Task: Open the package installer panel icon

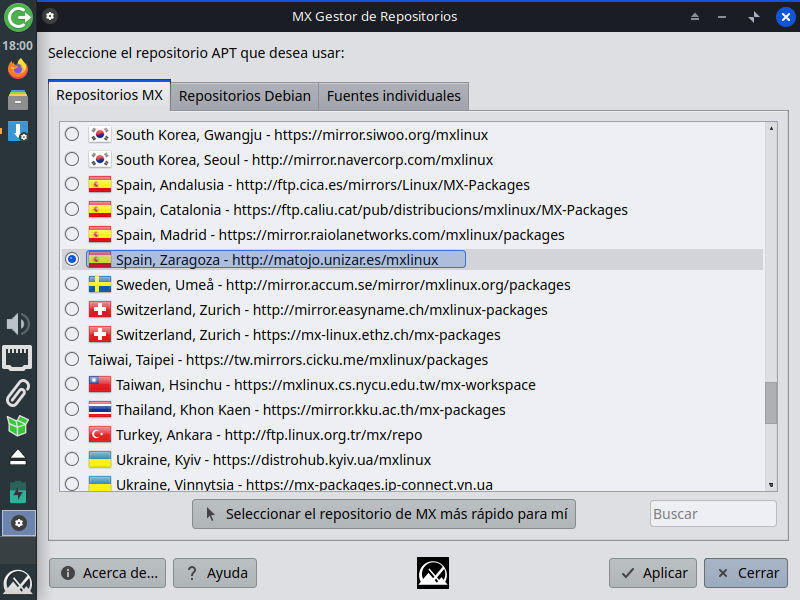Action: click(x=18, y=131)
